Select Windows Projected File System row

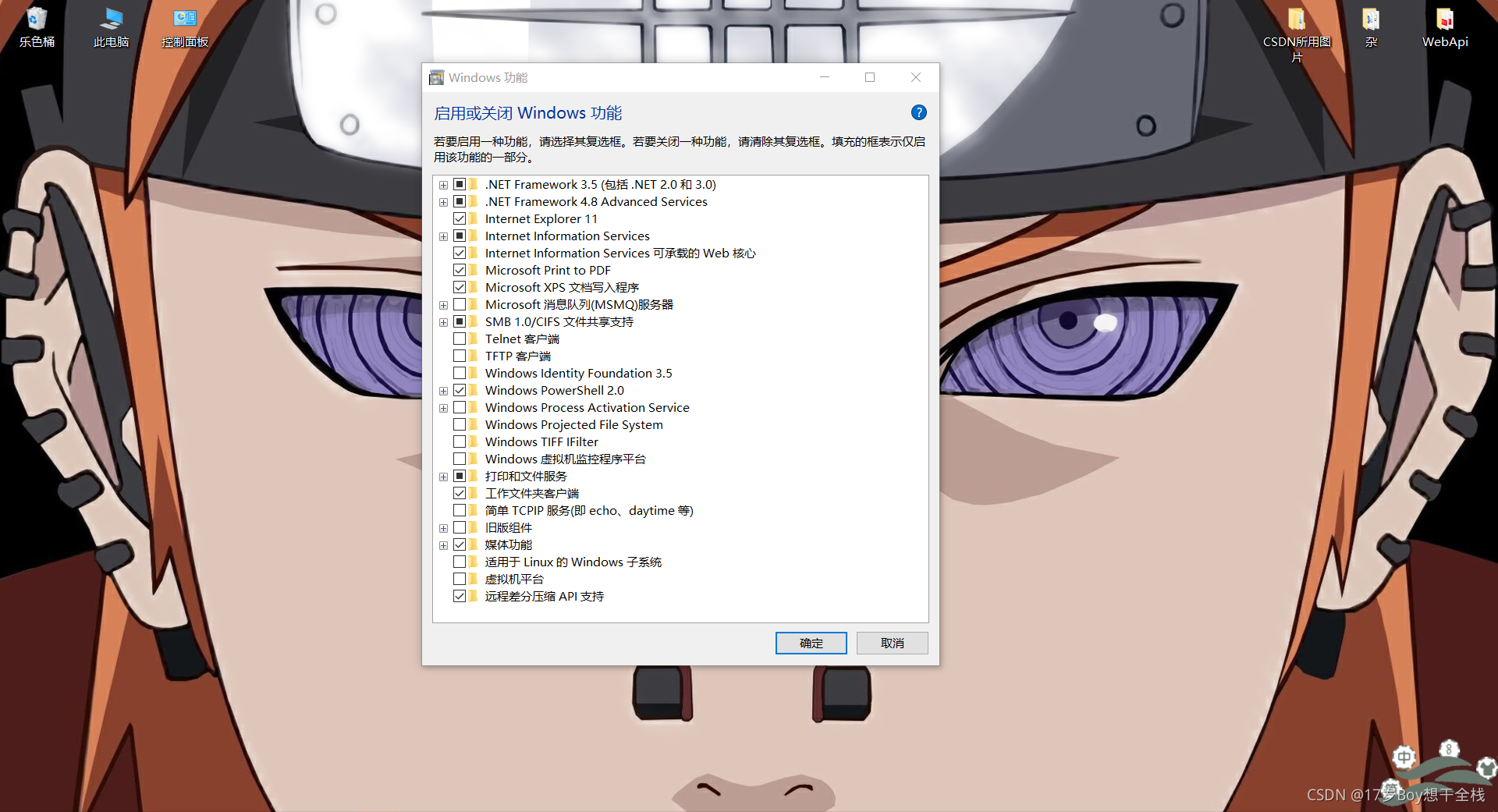573,424
